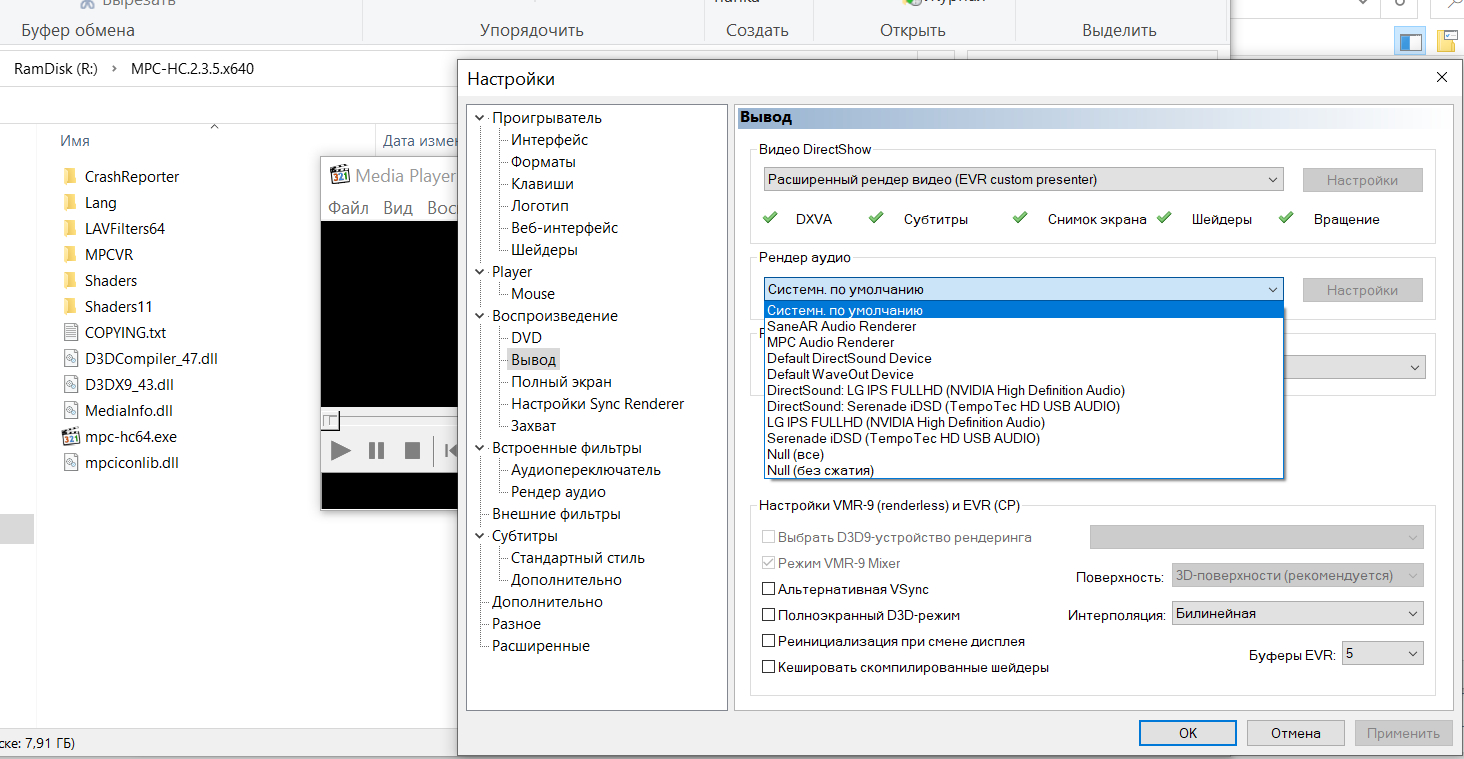Choose MPC Audio Renderer in the dropdown list

(1023, 342)
